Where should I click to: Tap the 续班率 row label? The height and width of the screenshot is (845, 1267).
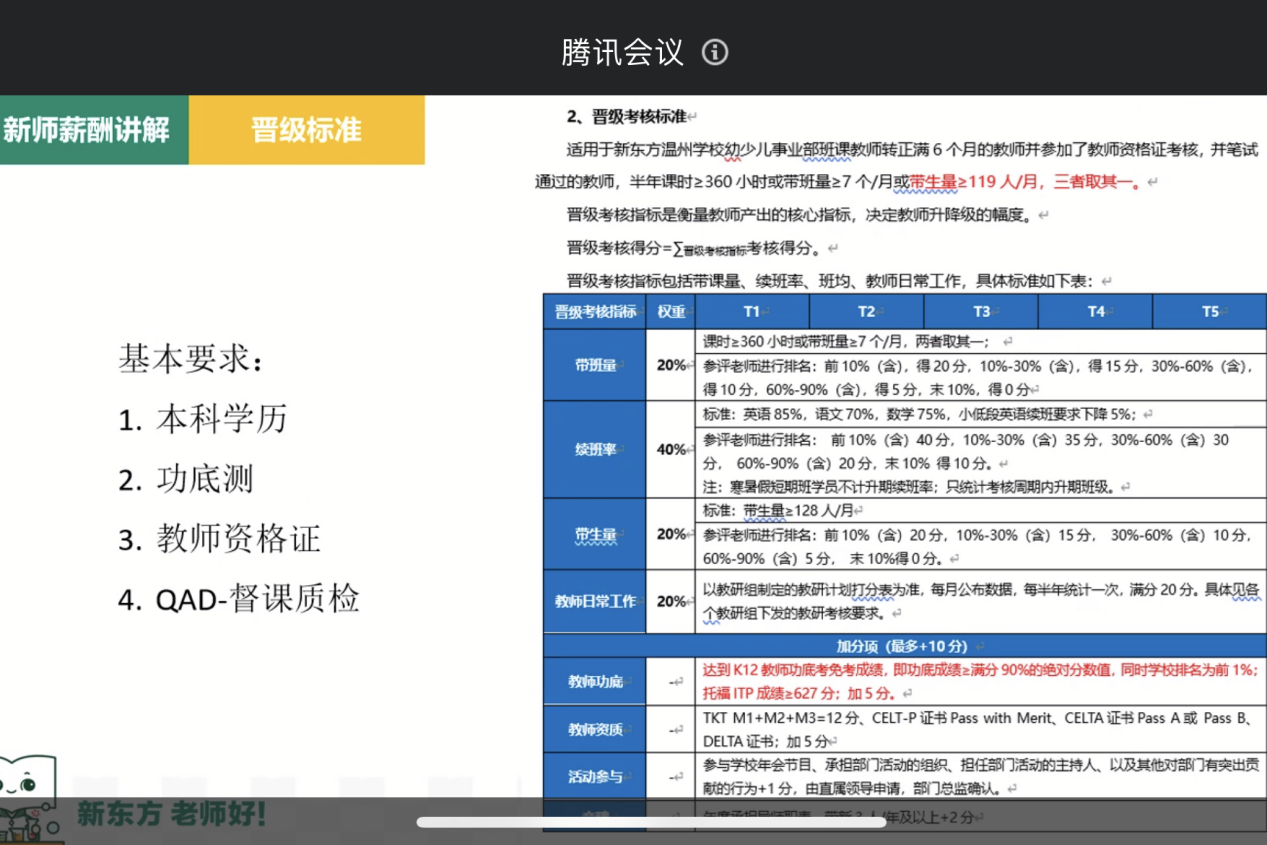(x=595, y=450)
